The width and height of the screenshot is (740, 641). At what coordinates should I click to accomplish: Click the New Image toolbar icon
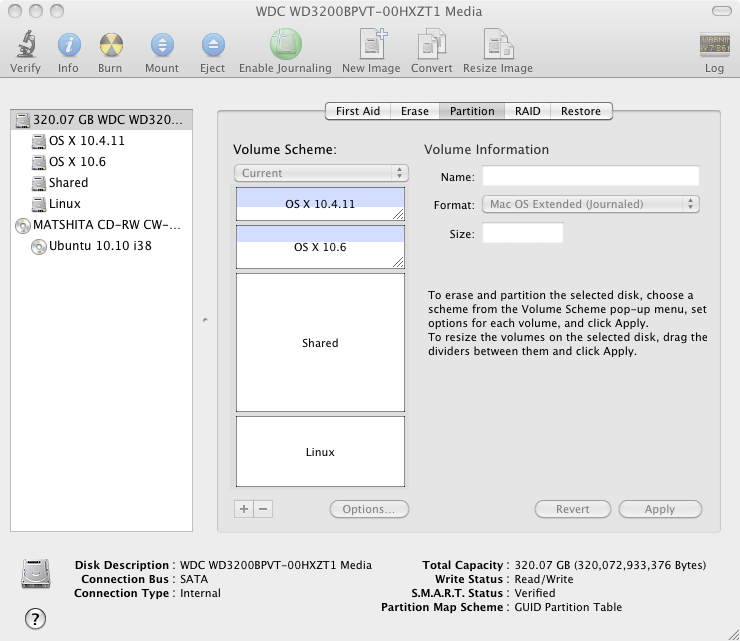[x=372, y=43]
